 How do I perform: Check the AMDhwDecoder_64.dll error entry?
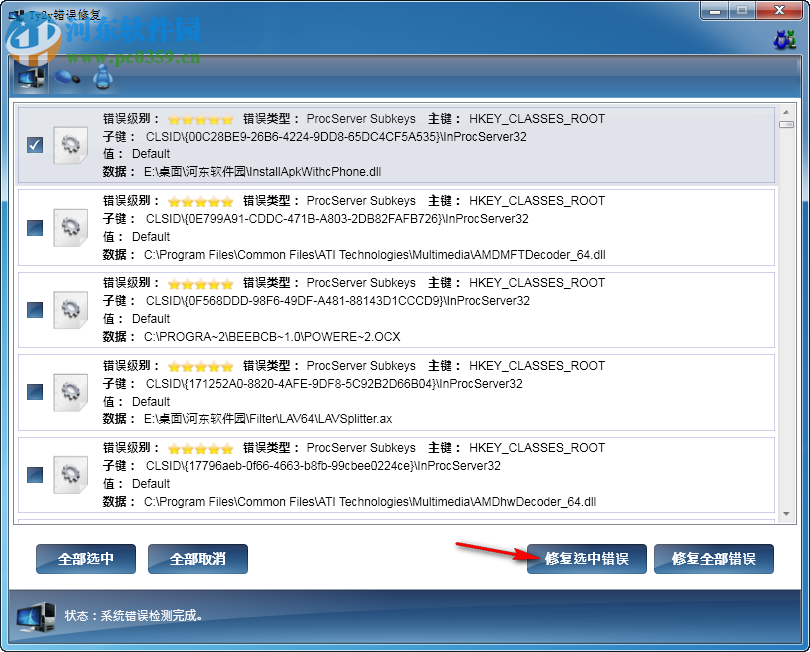coord(34,474)
